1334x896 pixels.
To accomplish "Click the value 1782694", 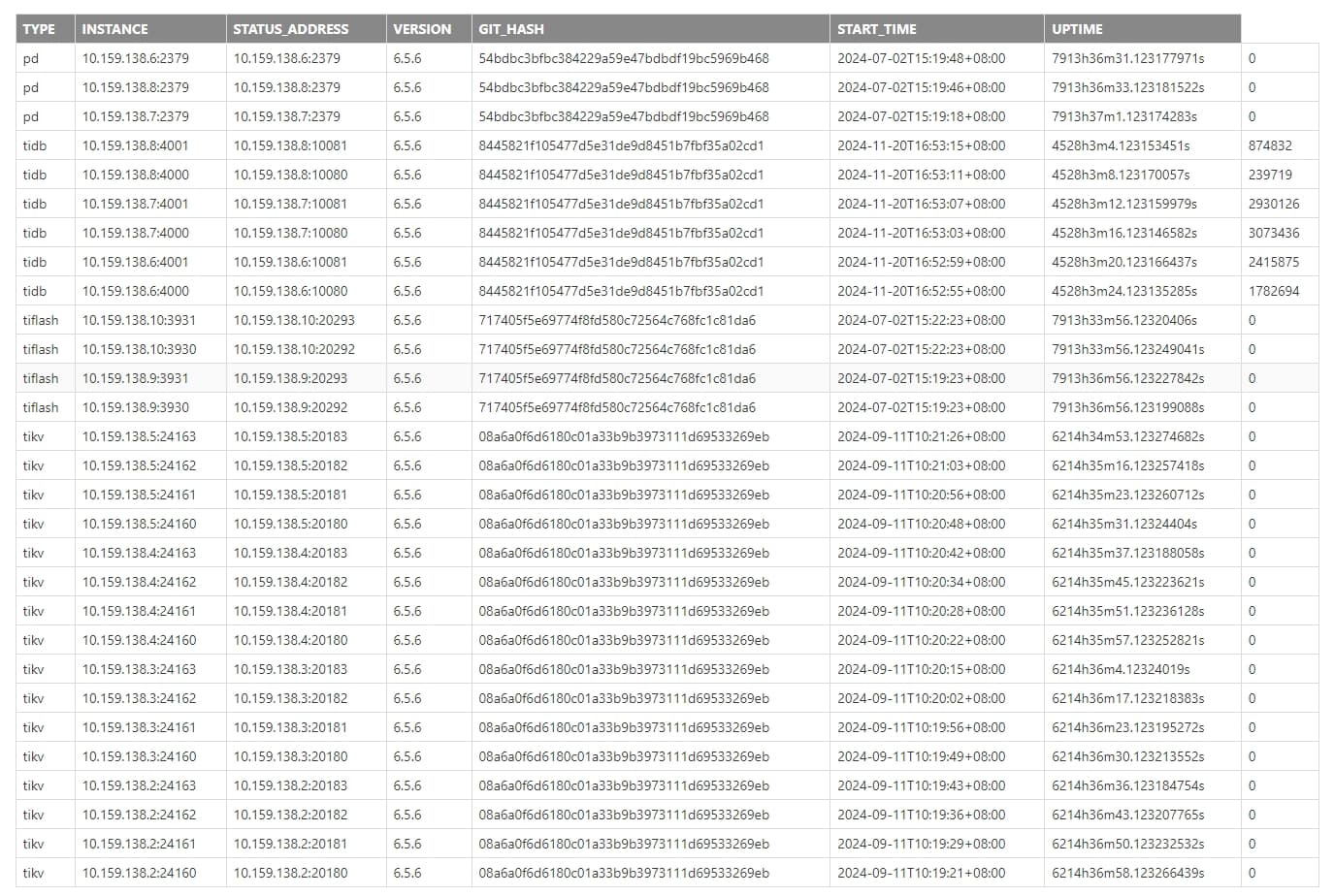I will [x=1273, y=291].
